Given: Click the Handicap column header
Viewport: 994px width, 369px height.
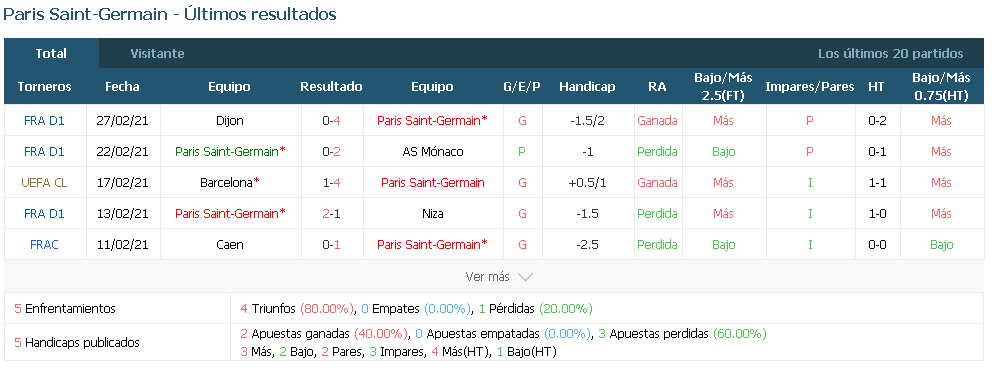Looking at the screenshot, I should [587, 87].
